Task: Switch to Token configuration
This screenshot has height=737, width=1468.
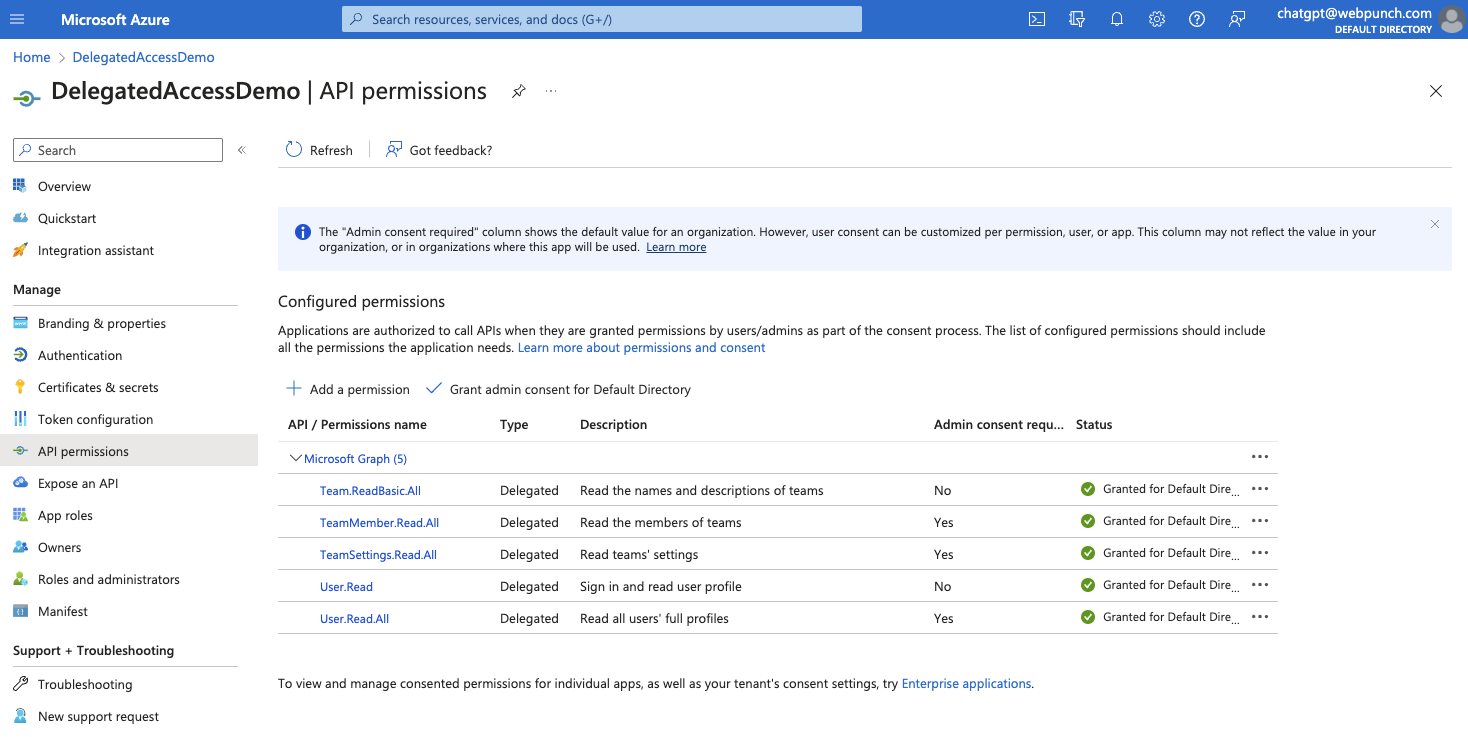Action: click(x=95, y=419)
